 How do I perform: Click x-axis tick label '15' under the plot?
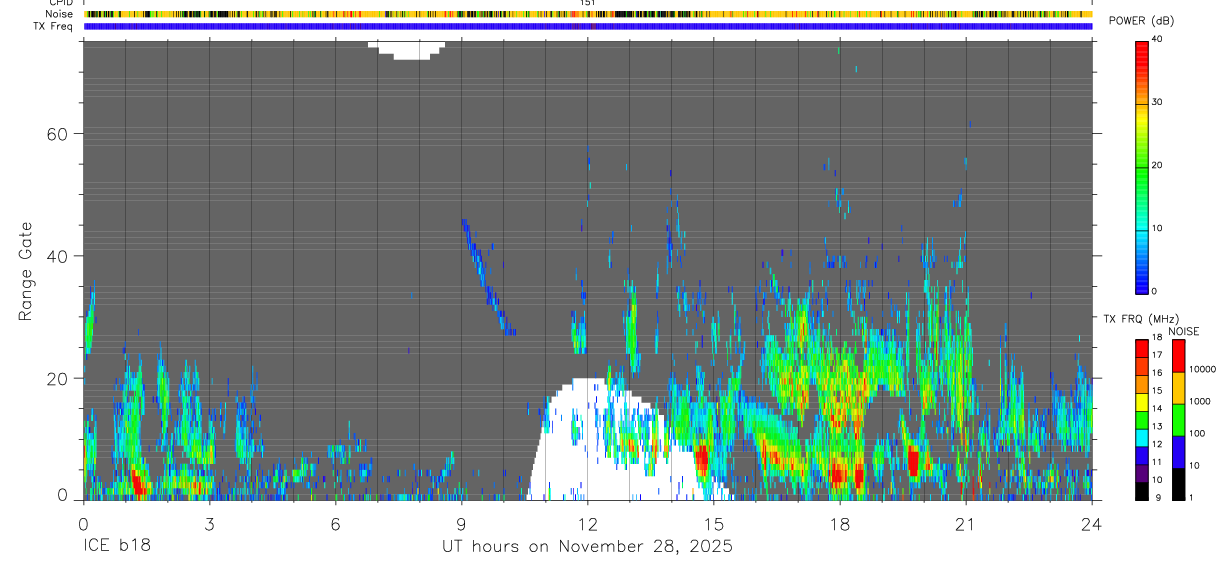click(x=714, y=523)
